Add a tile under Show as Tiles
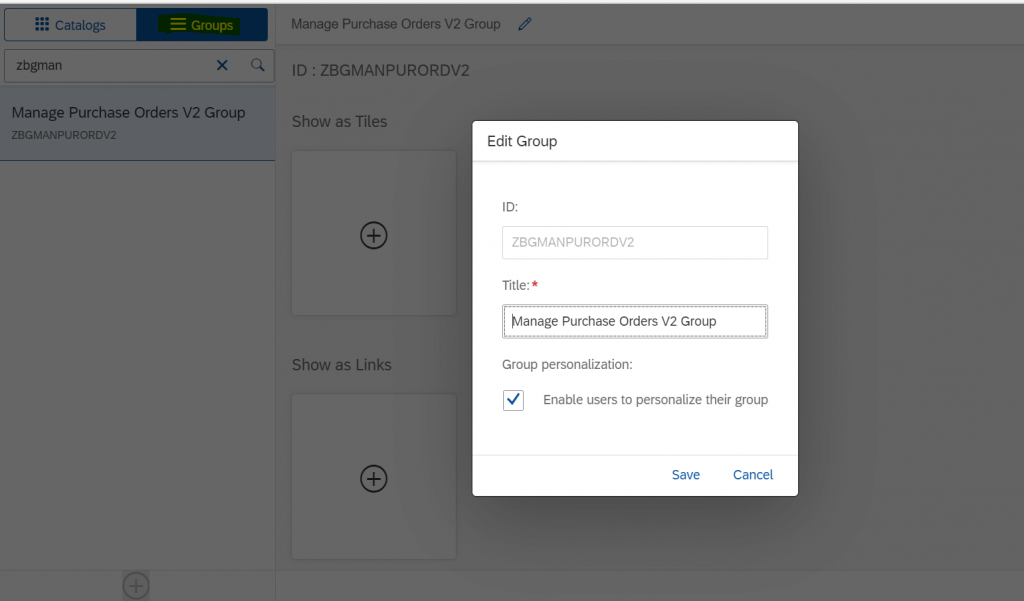 click(x=374, y=235)
